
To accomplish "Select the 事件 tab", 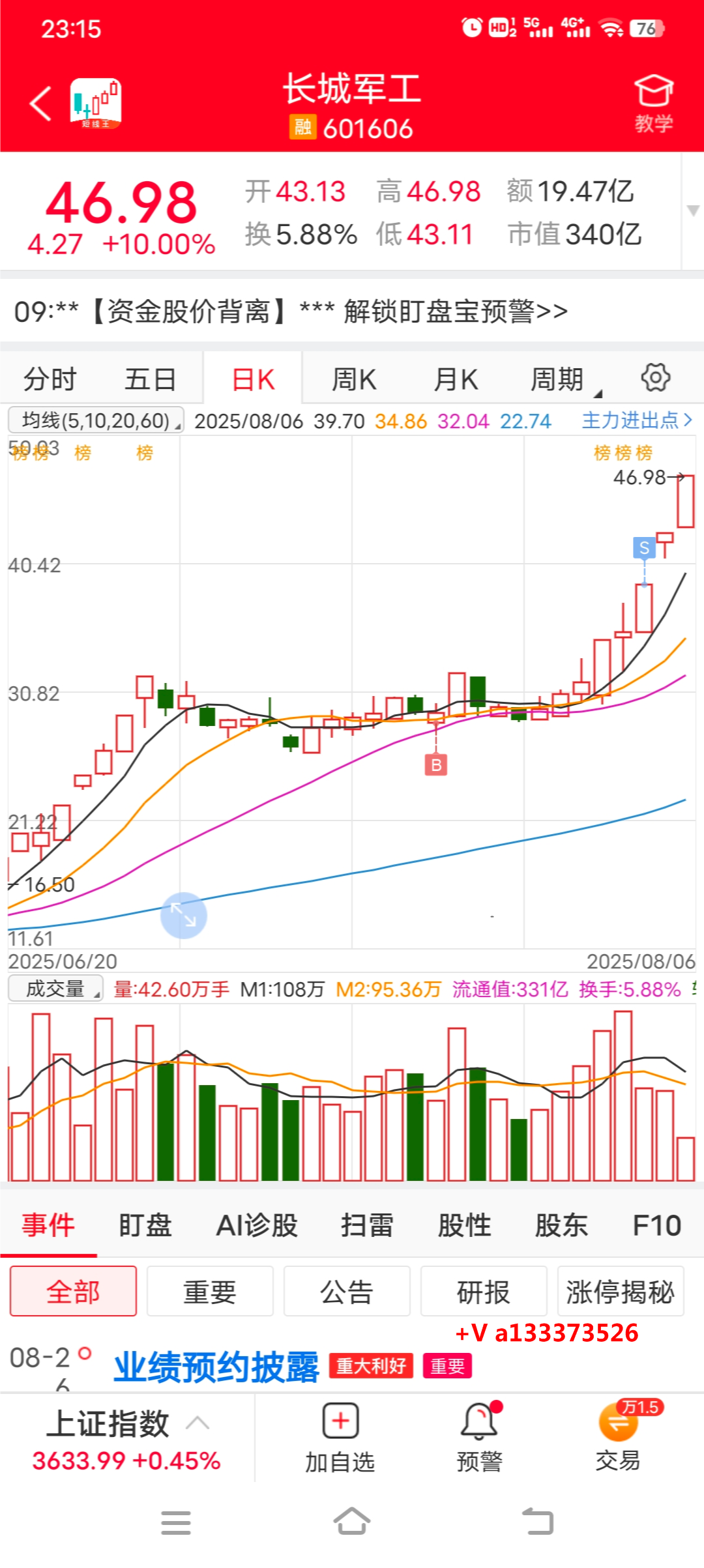I will point(48,1225).
